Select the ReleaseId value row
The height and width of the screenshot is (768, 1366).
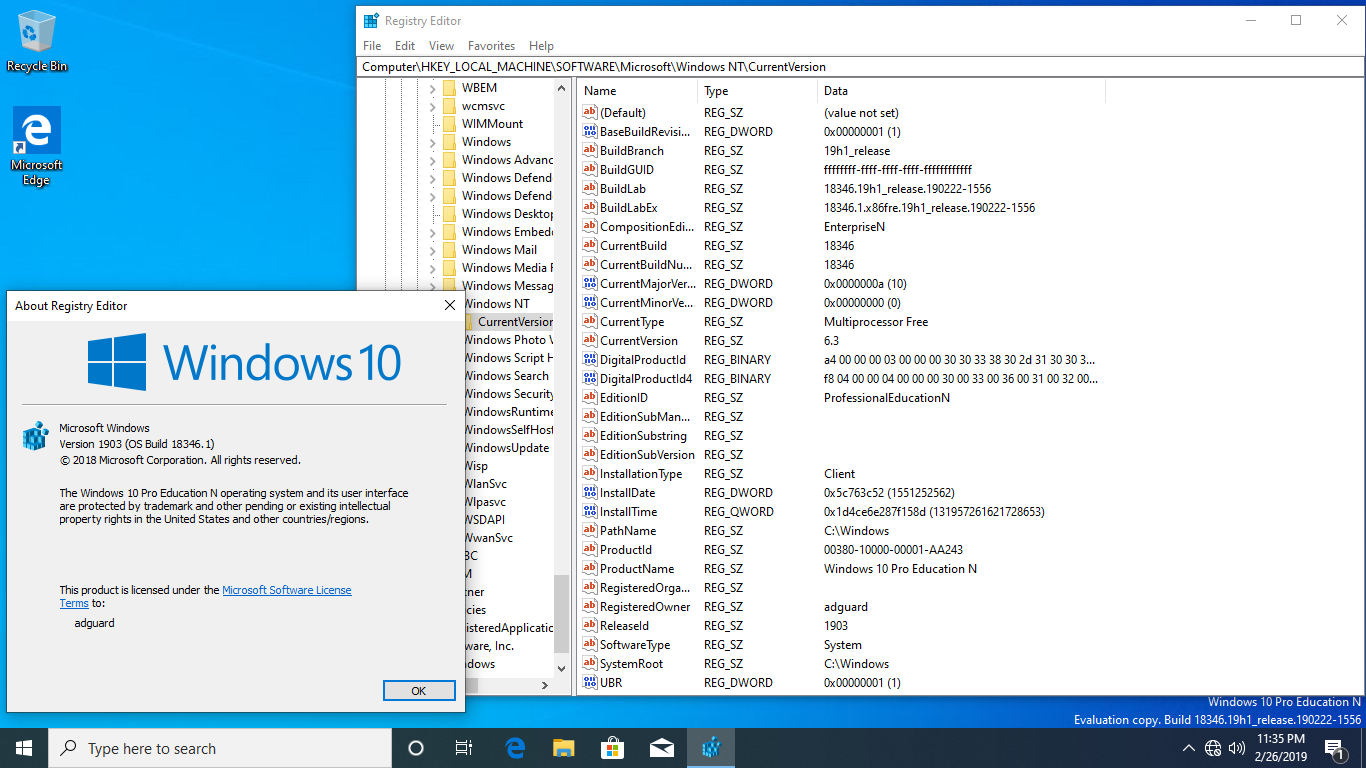tap(840, 626)
